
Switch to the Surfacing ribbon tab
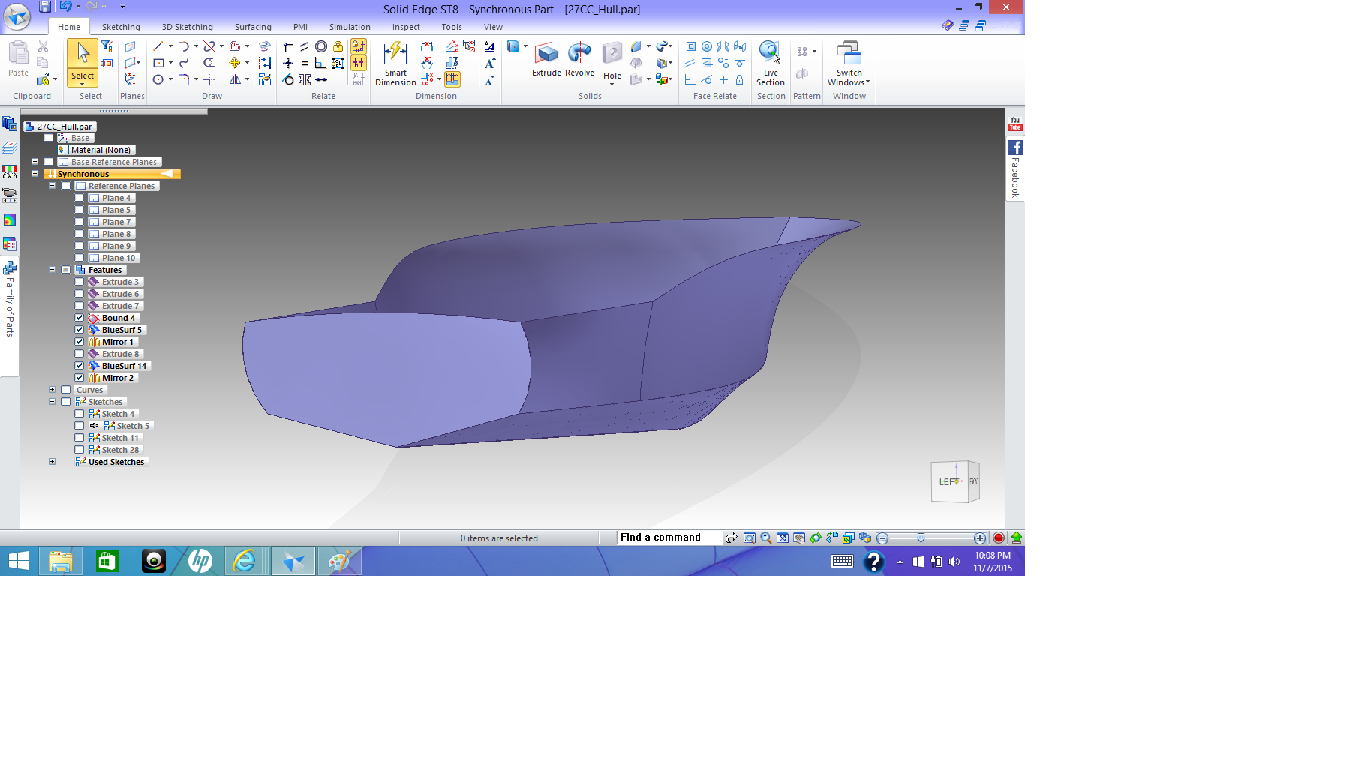(x=253, y=27)
